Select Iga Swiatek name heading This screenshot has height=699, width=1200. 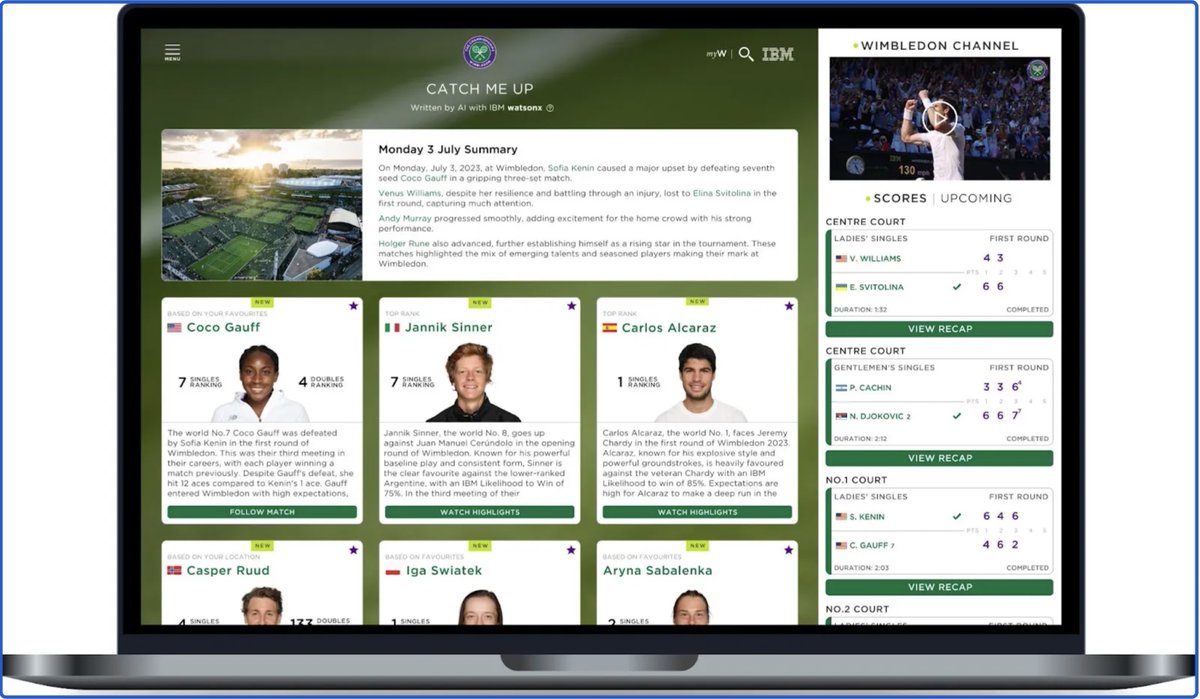coord(443,570)
